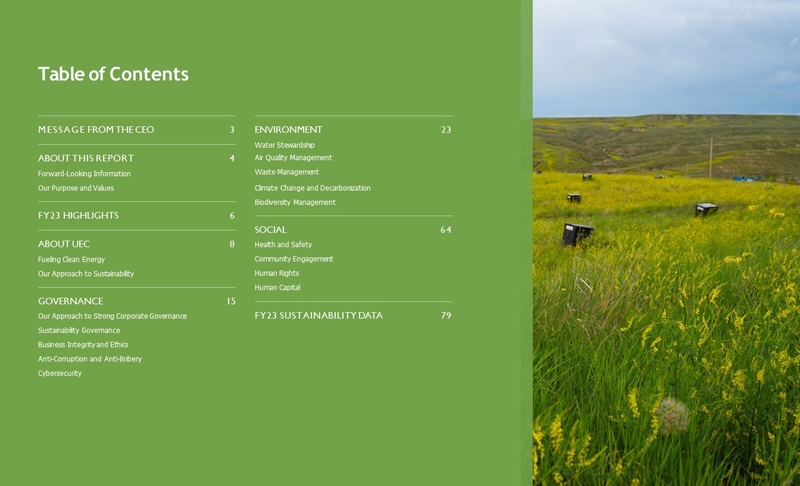Navigate to the Governance section

[x=70, y=302]
